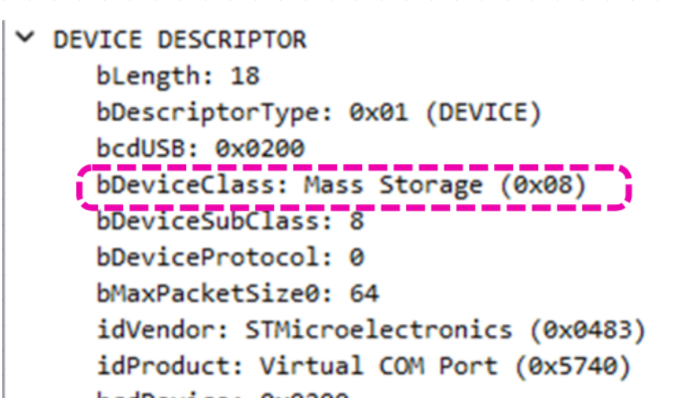Click the value 64 of bMaxPacketSize0
Image resolution: width=677 pixels, height=398 pixels.
point(364,294)
